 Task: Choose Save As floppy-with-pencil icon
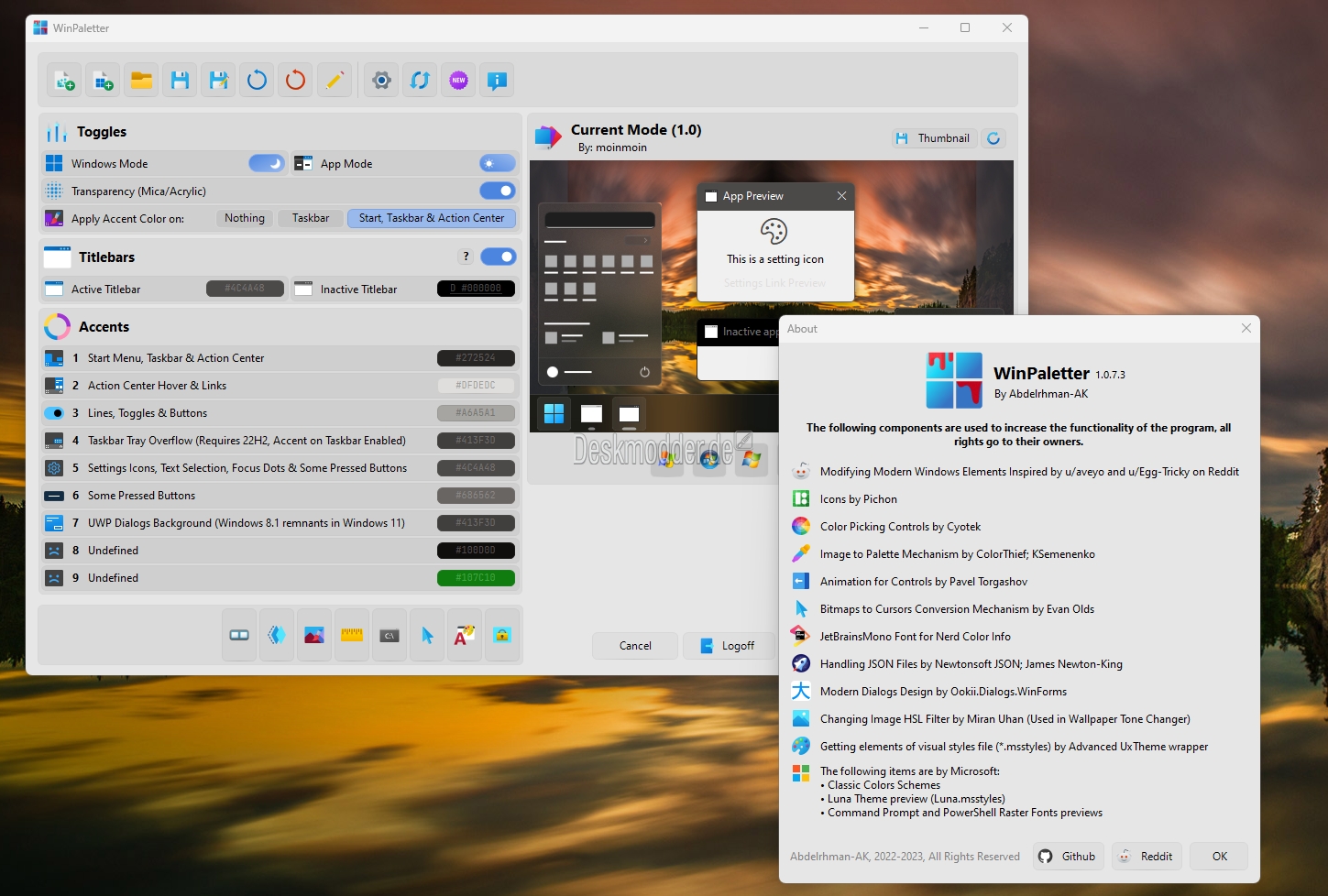[x=219, y=81]
